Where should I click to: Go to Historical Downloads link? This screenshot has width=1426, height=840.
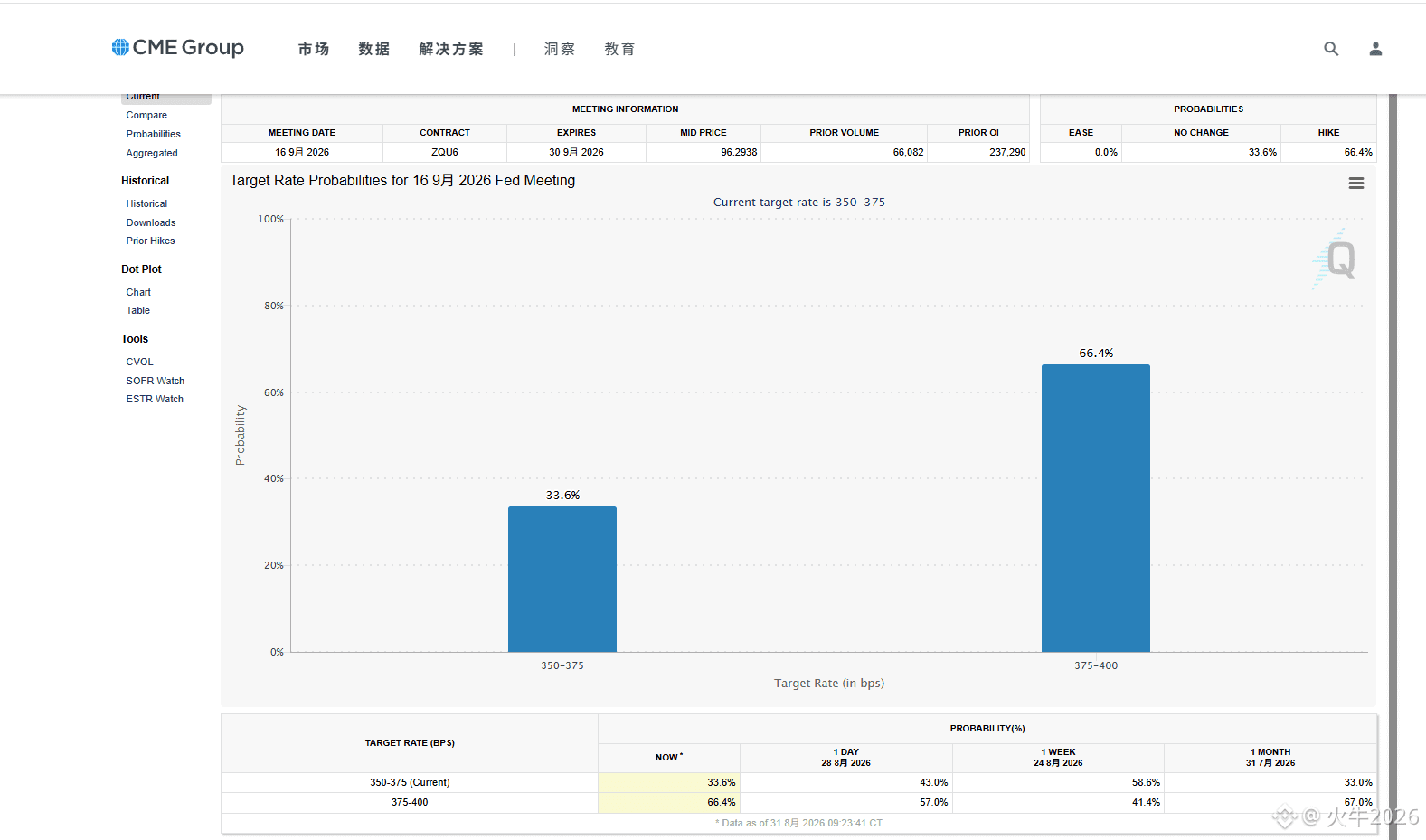(151, 222)
